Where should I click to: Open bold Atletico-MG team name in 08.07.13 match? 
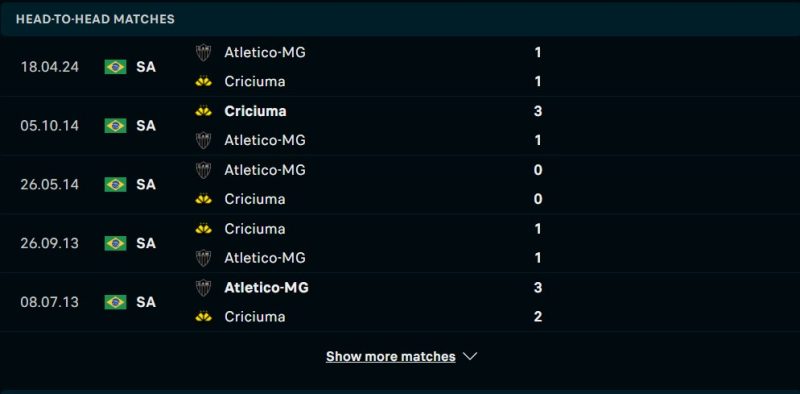click(x=266, y=288)
